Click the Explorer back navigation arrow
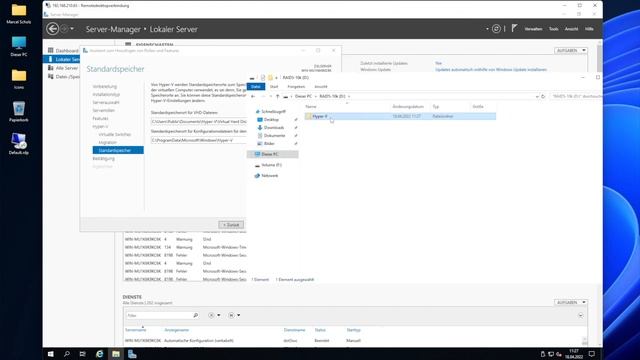The height and width of the screenshot is (360, 640). [253, 97]
